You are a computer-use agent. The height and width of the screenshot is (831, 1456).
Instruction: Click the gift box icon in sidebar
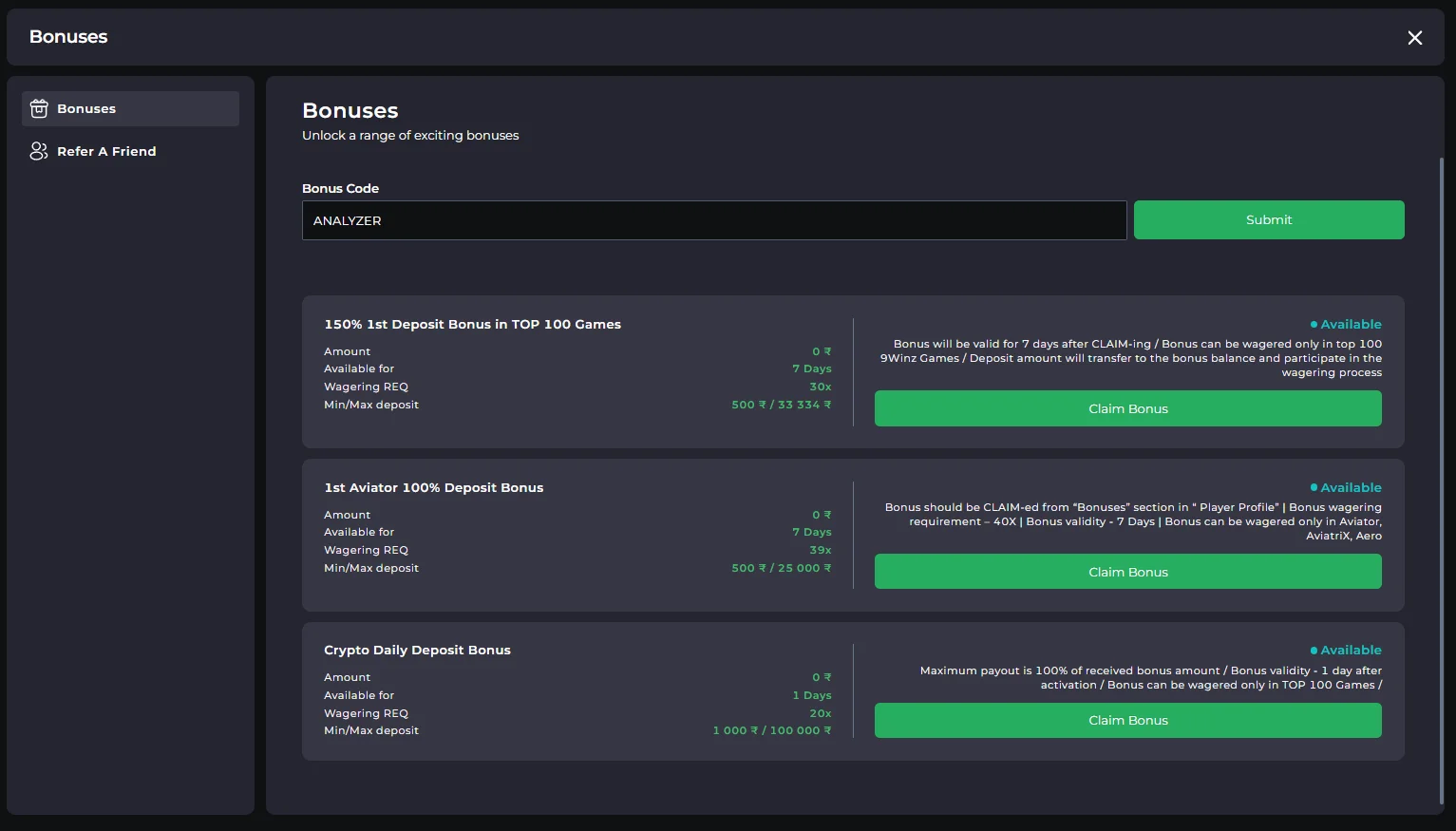(x=39, y=109)
